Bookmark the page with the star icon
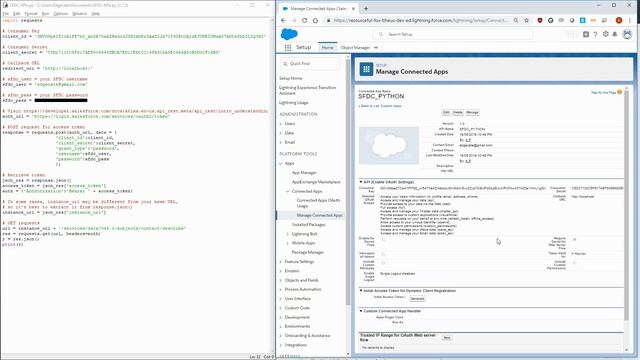 click(527, 20)
